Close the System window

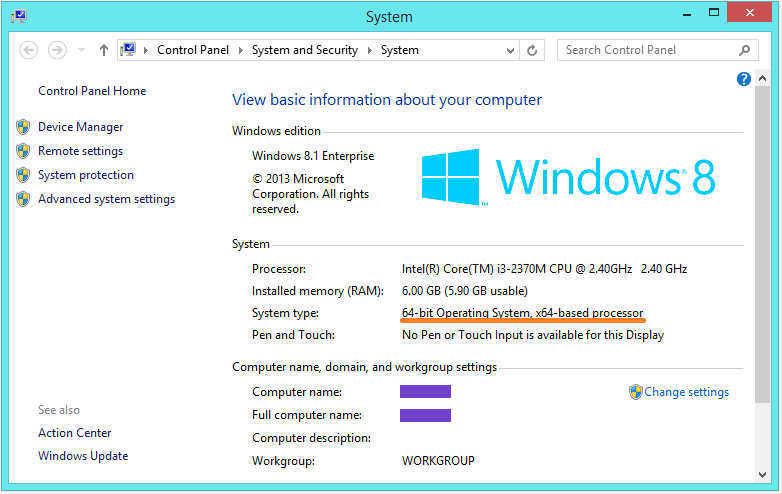tap(750, 12)
